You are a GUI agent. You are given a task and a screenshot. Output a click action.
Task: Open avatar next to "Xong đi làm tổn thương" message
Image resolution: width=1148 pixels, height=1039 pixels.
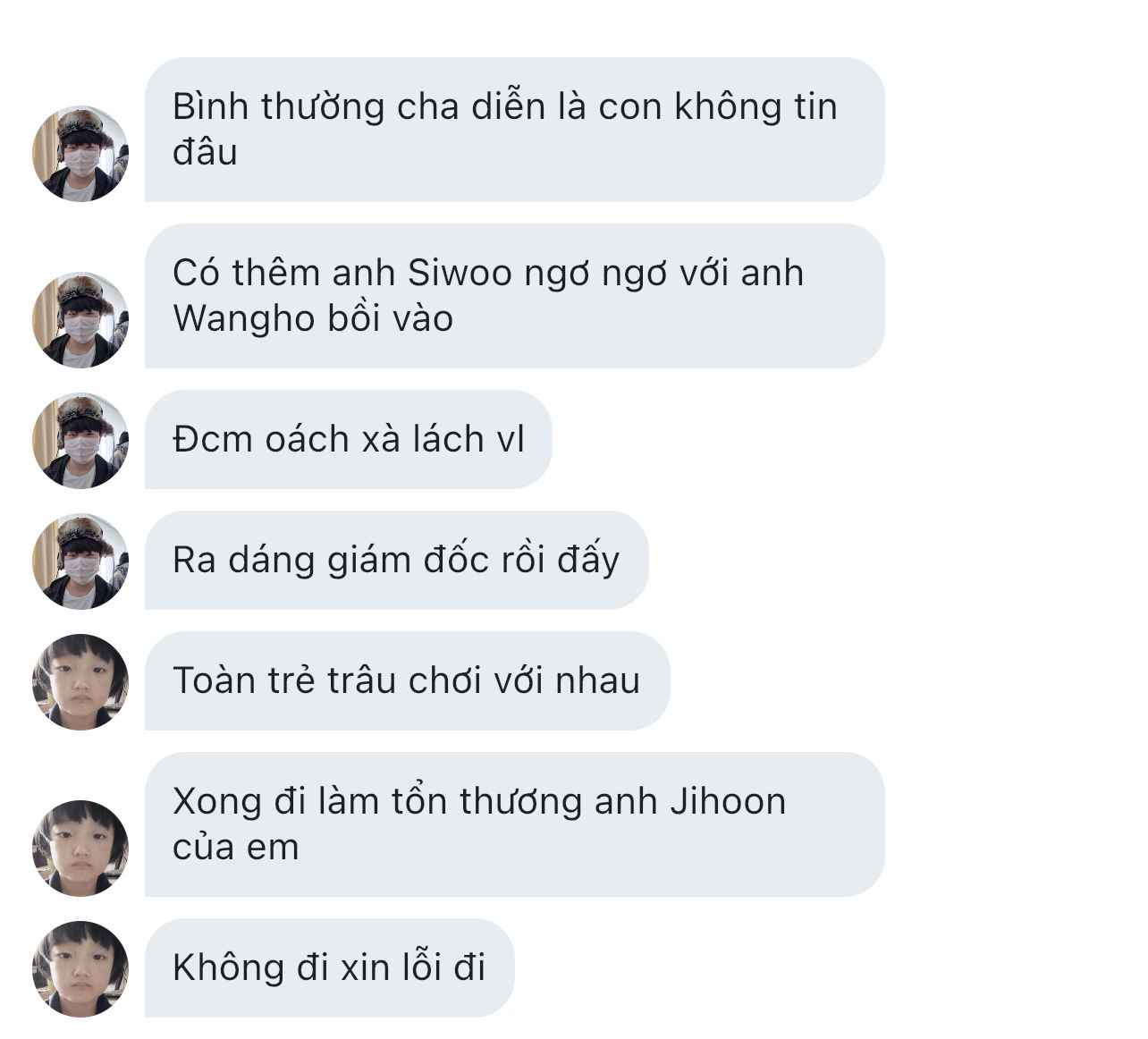pos(80,849)
